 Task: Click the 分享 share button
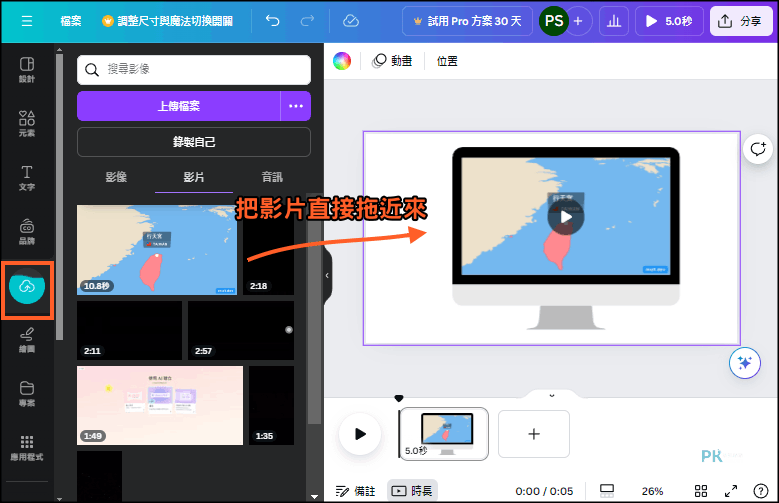tap(741, 21)
